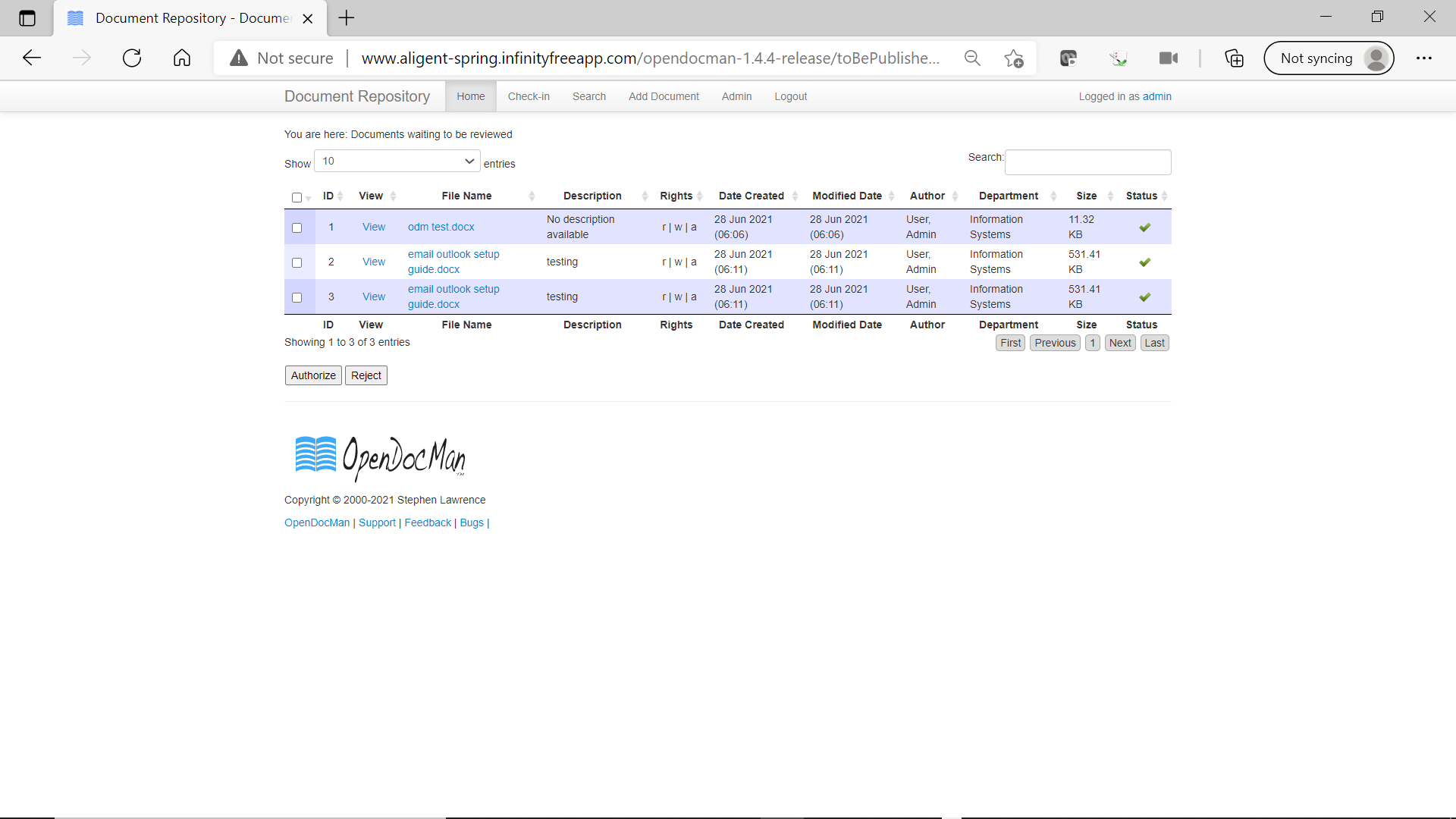Viewport: 1456px width, 819px height.
Task: Add page to favorites star icon
Action: click(x=1013, y=58)
